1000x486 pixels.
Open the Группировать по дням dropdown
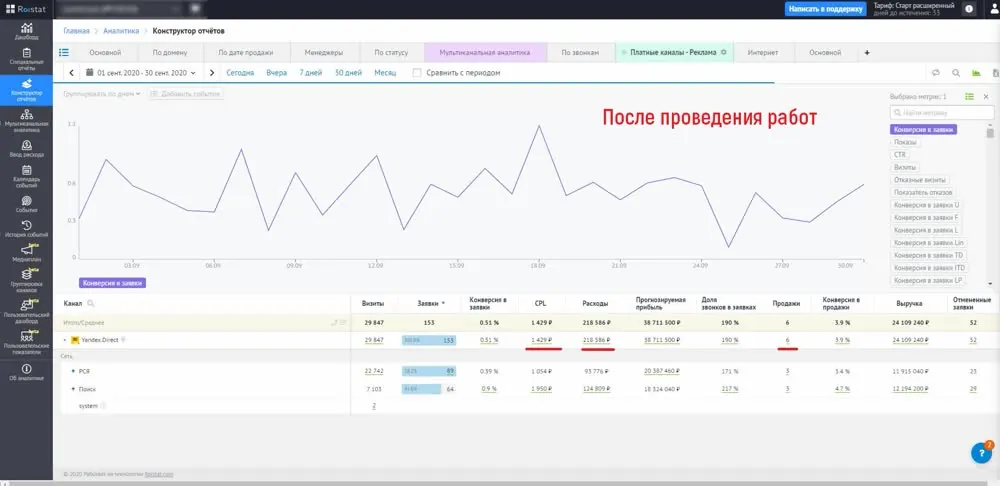point(102,94)
